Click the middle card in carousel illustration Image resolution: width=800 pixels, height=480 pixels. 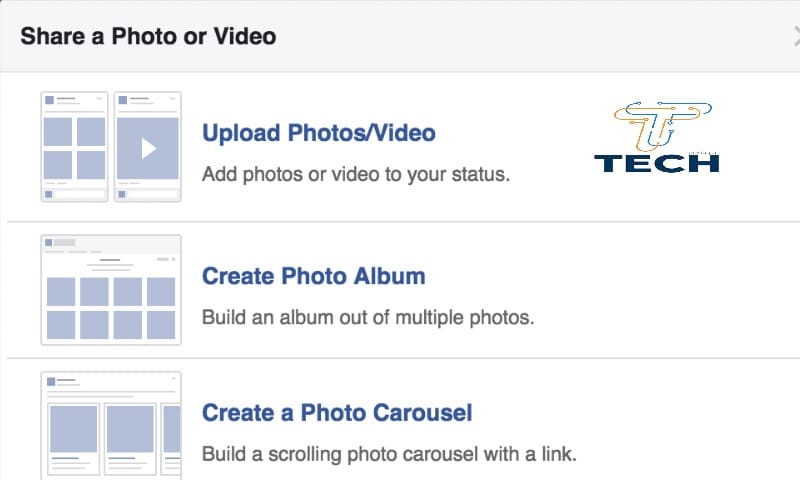[130, 432]
